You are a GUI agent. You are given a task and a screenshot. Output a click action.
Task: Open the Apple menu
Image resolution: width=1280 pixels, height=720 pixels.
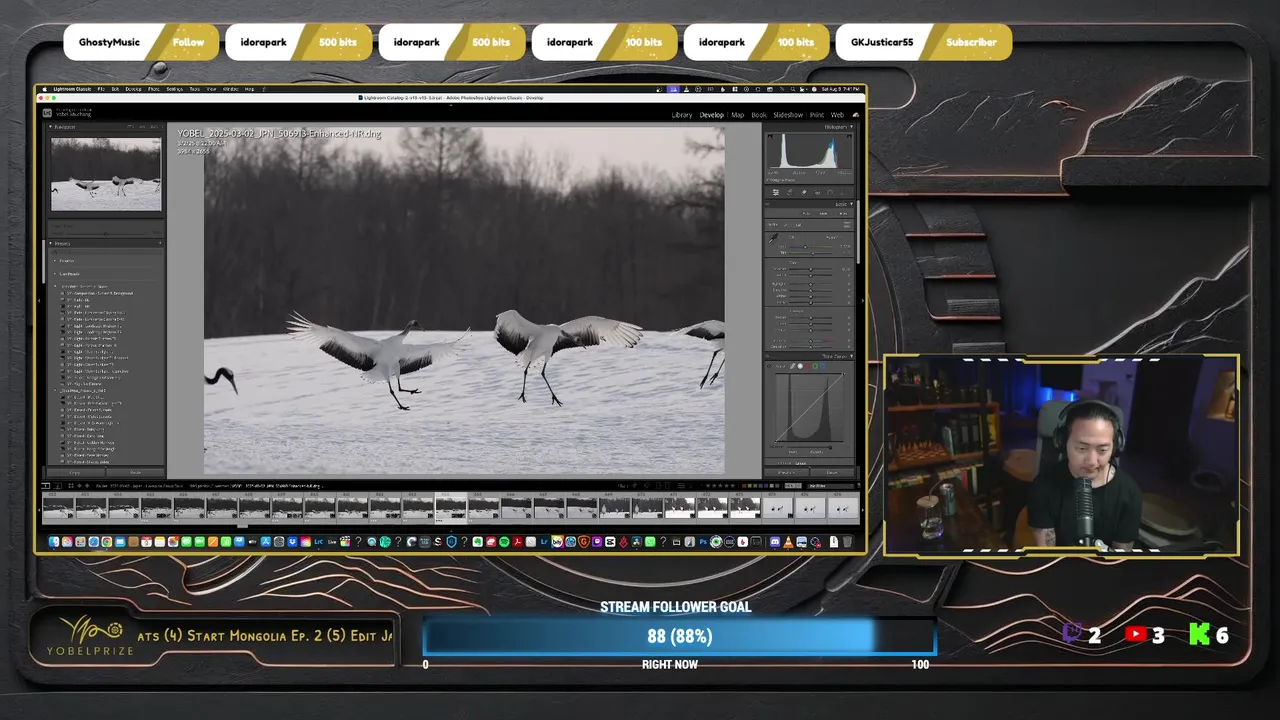click(x=45, y=89)
